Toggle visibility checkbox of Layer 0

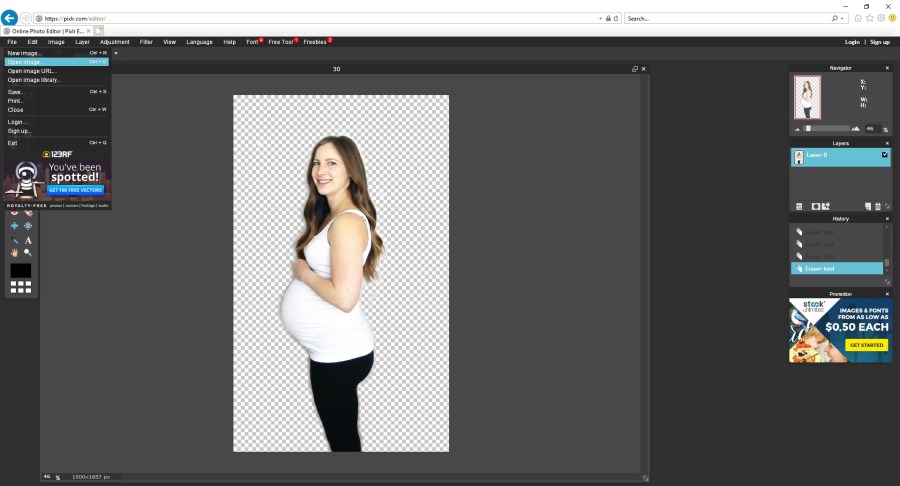coord(884,155)
